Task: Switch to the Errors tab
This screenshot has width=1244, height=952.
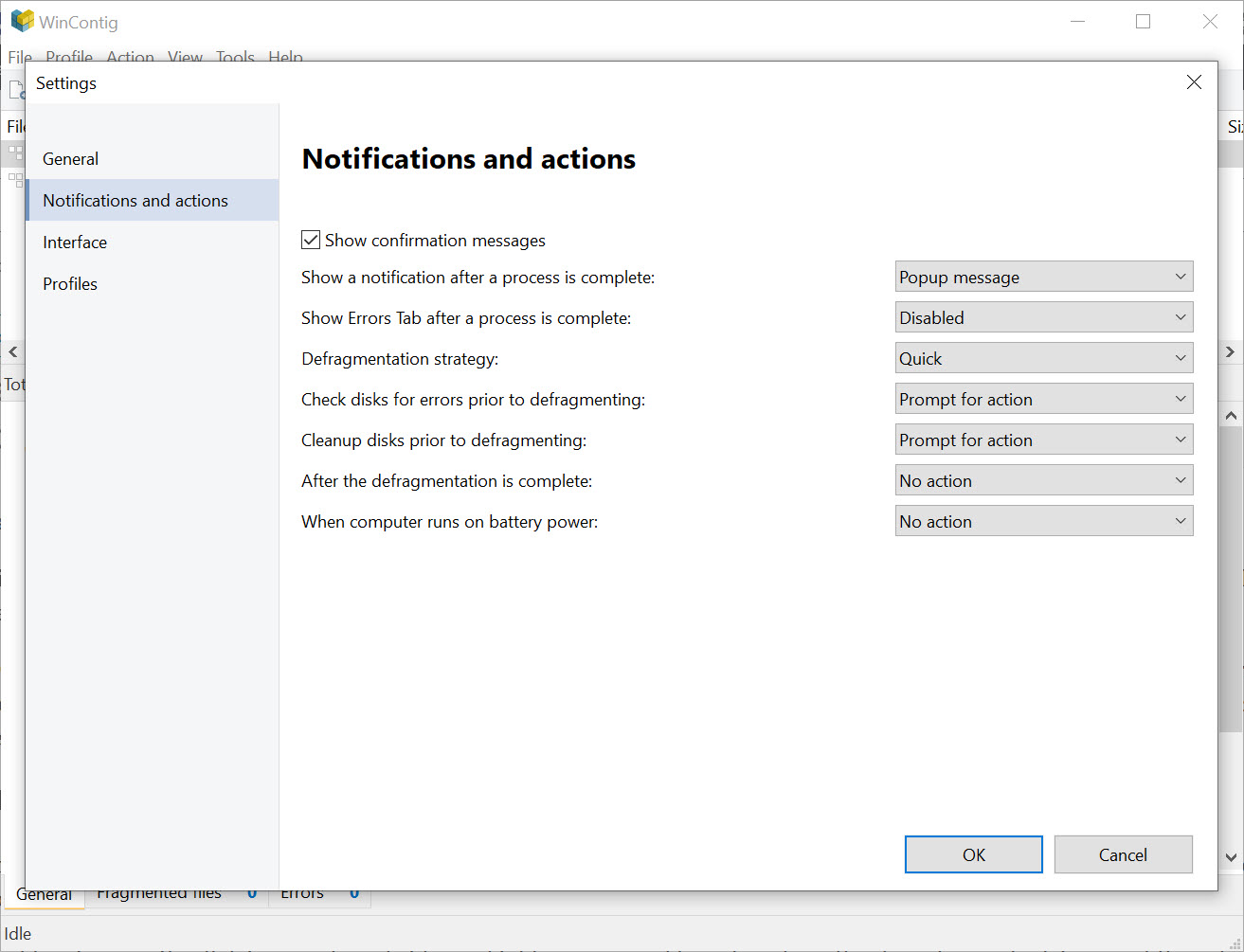Action: pos(301,891)
